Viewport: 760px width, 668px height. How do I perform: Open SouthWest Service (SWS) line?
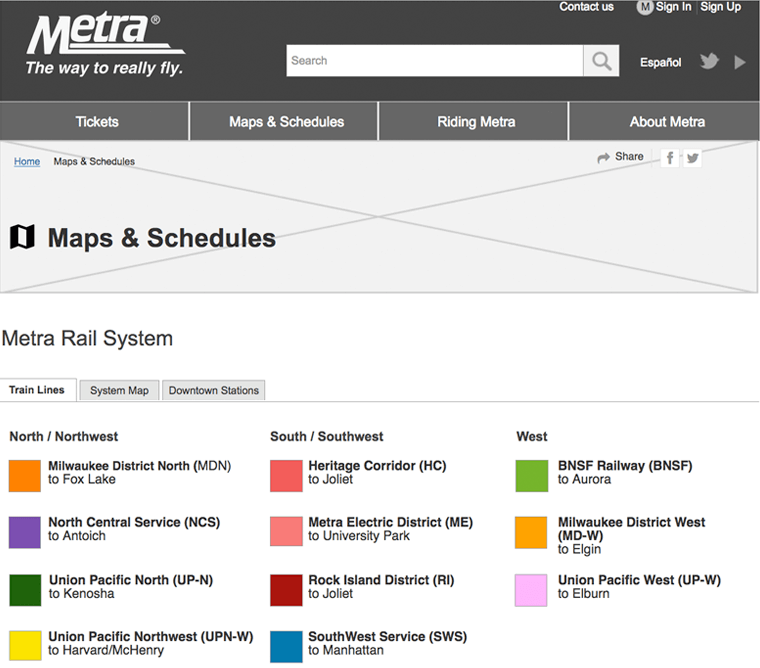388,636
